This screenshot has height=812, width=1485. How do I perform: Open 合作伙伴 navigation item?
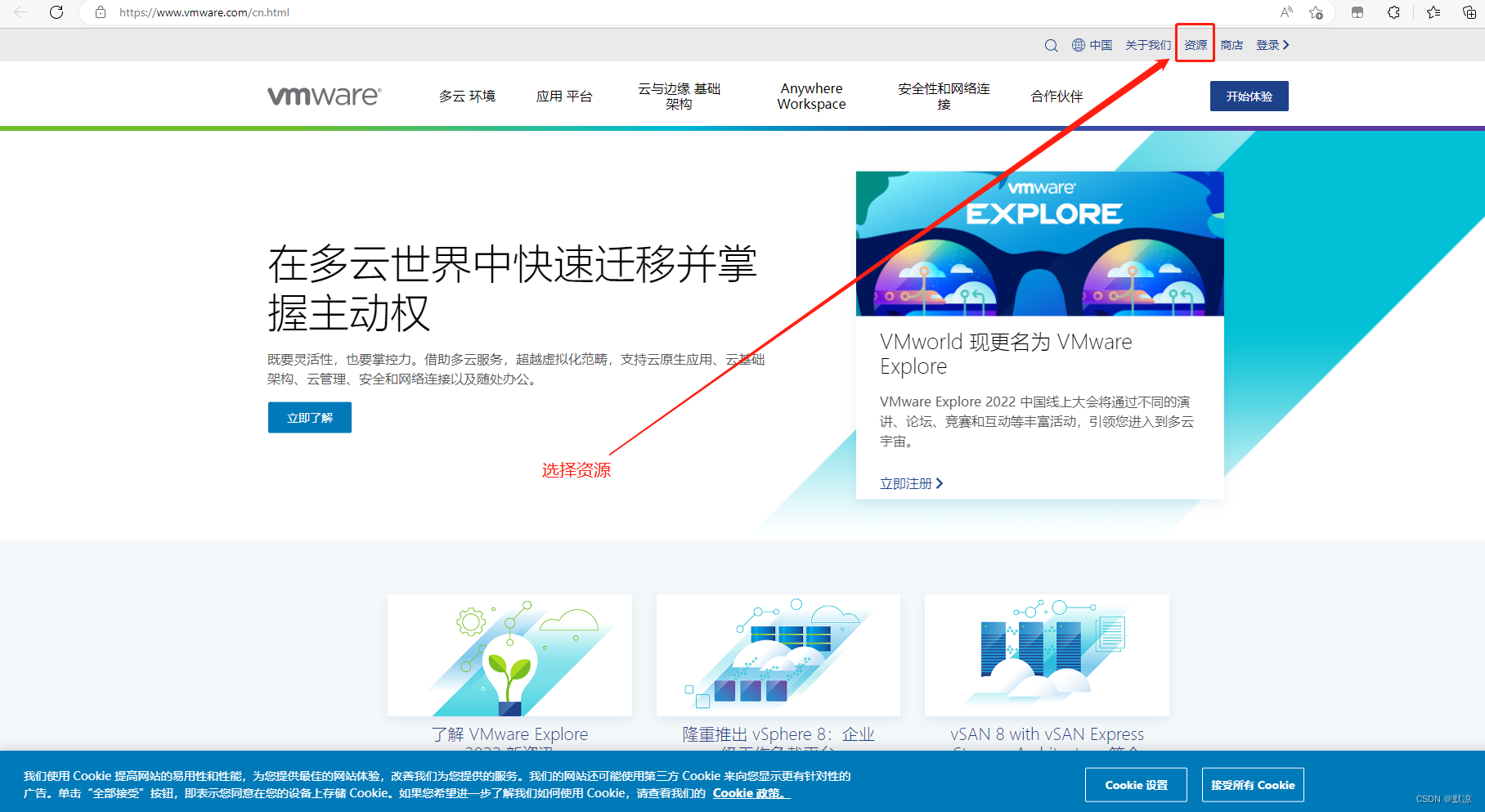[1057, 96]
